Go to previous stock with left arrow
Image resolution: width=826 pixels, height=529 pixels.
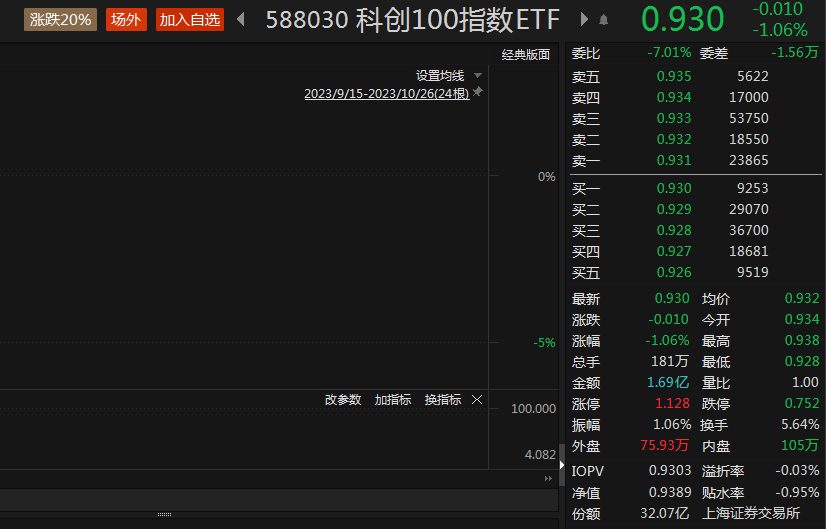pyautogui.click(x=241, y=19)
